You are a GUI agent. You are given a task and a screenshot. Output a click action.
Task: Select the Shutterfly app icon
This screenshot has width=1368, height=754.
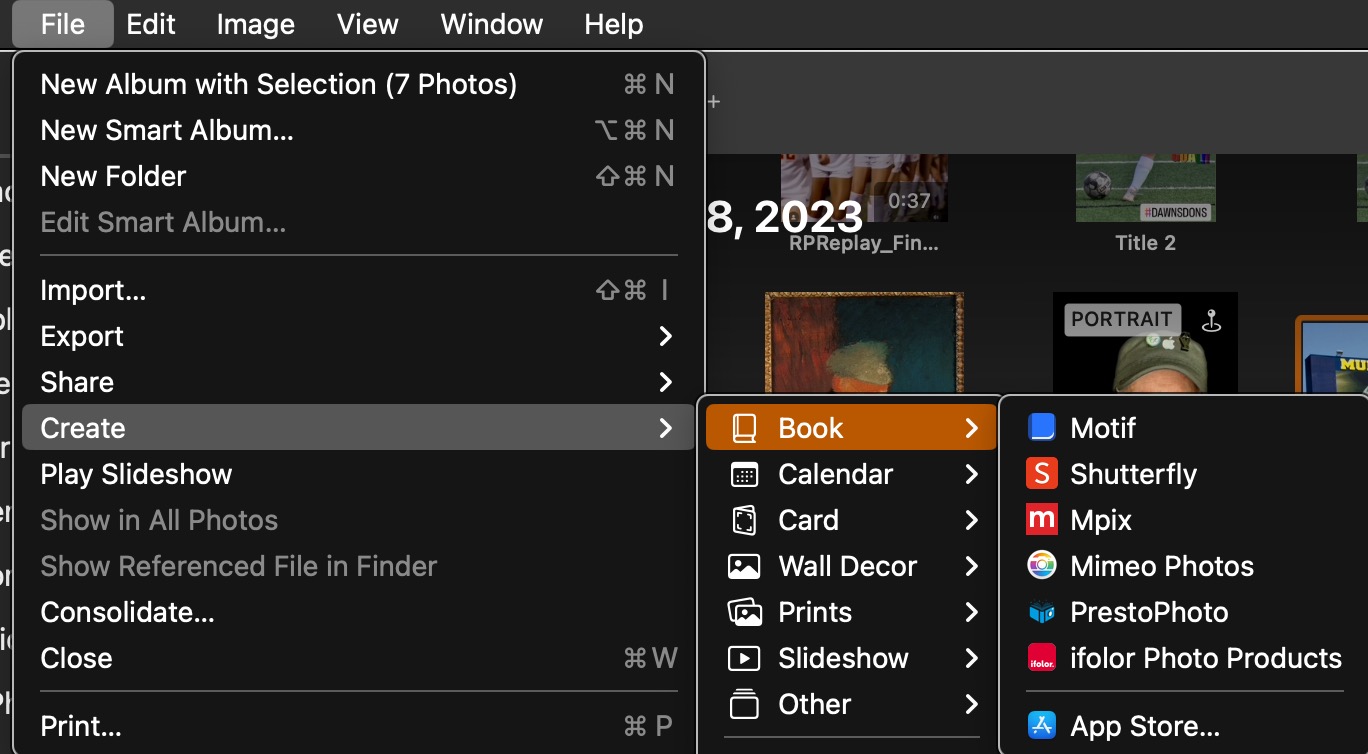click(1042, 474)
